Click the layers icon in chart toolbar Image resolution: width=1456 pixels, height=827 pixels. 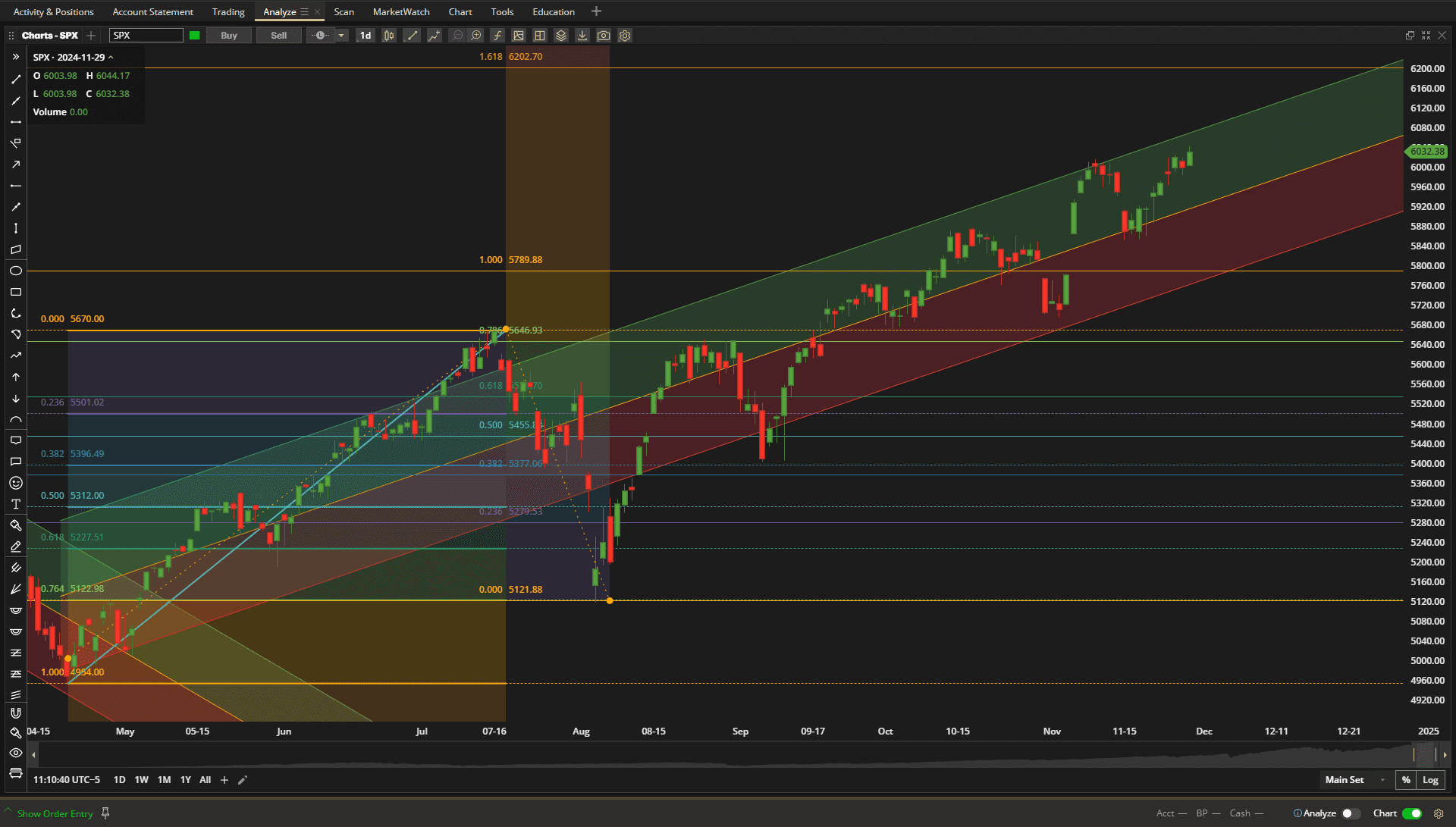[x=561, y=36]
